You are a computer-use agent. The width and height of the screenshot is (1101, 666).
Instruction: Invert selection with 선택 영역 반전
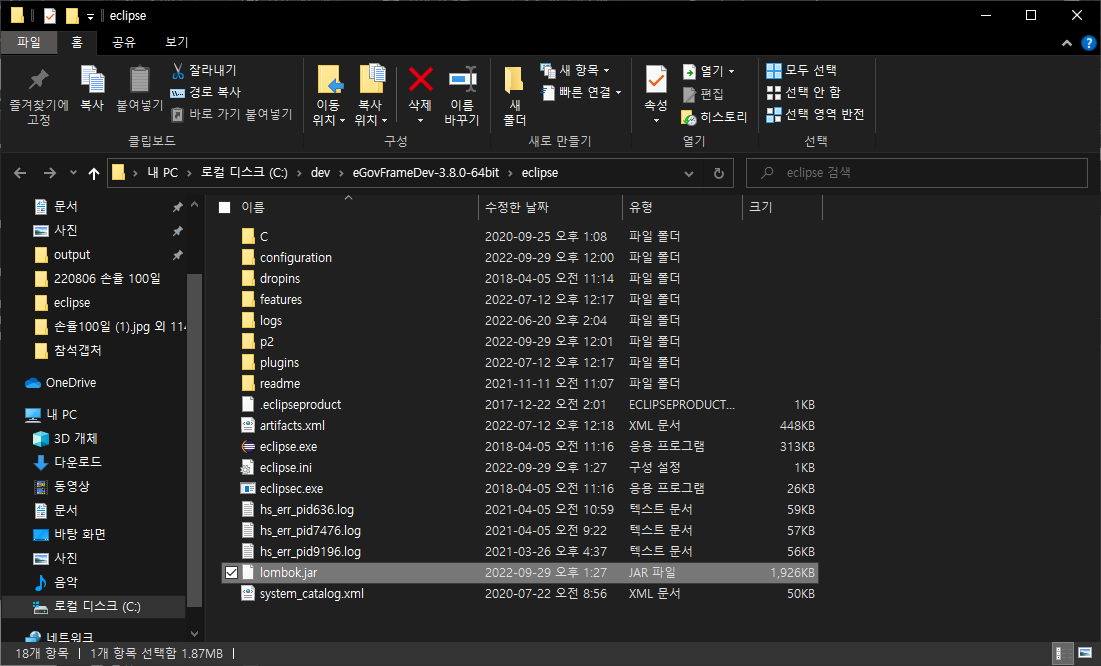click(x=815, y=114)
